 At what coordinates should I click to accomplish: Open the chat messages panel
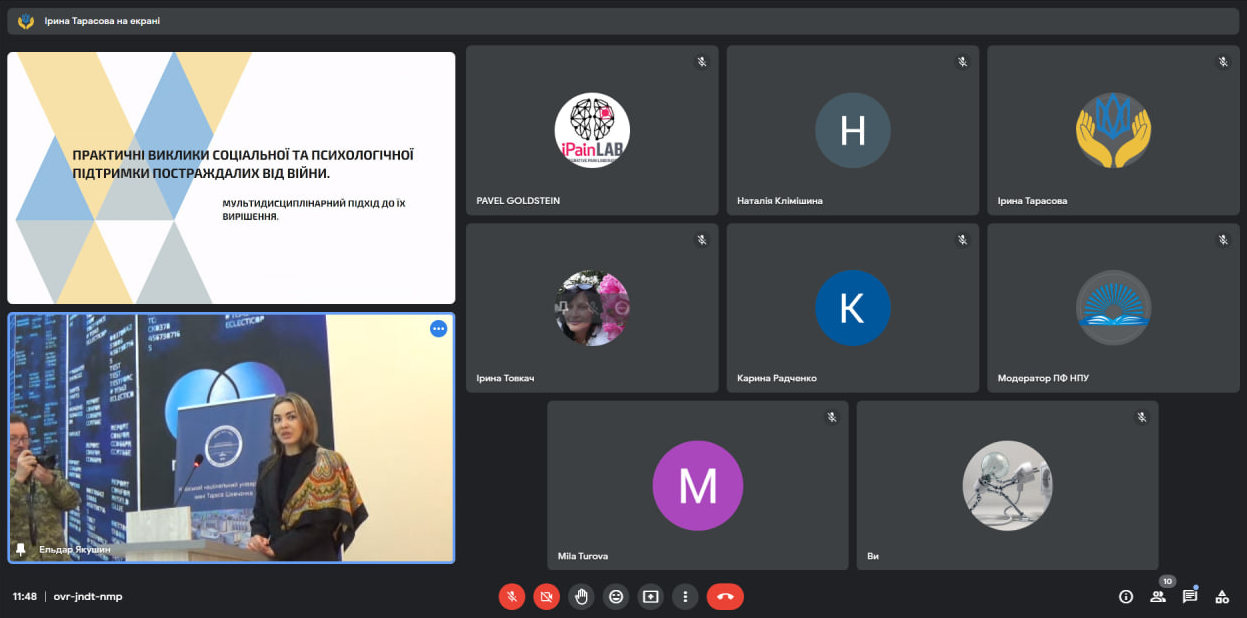point(1190,597)
